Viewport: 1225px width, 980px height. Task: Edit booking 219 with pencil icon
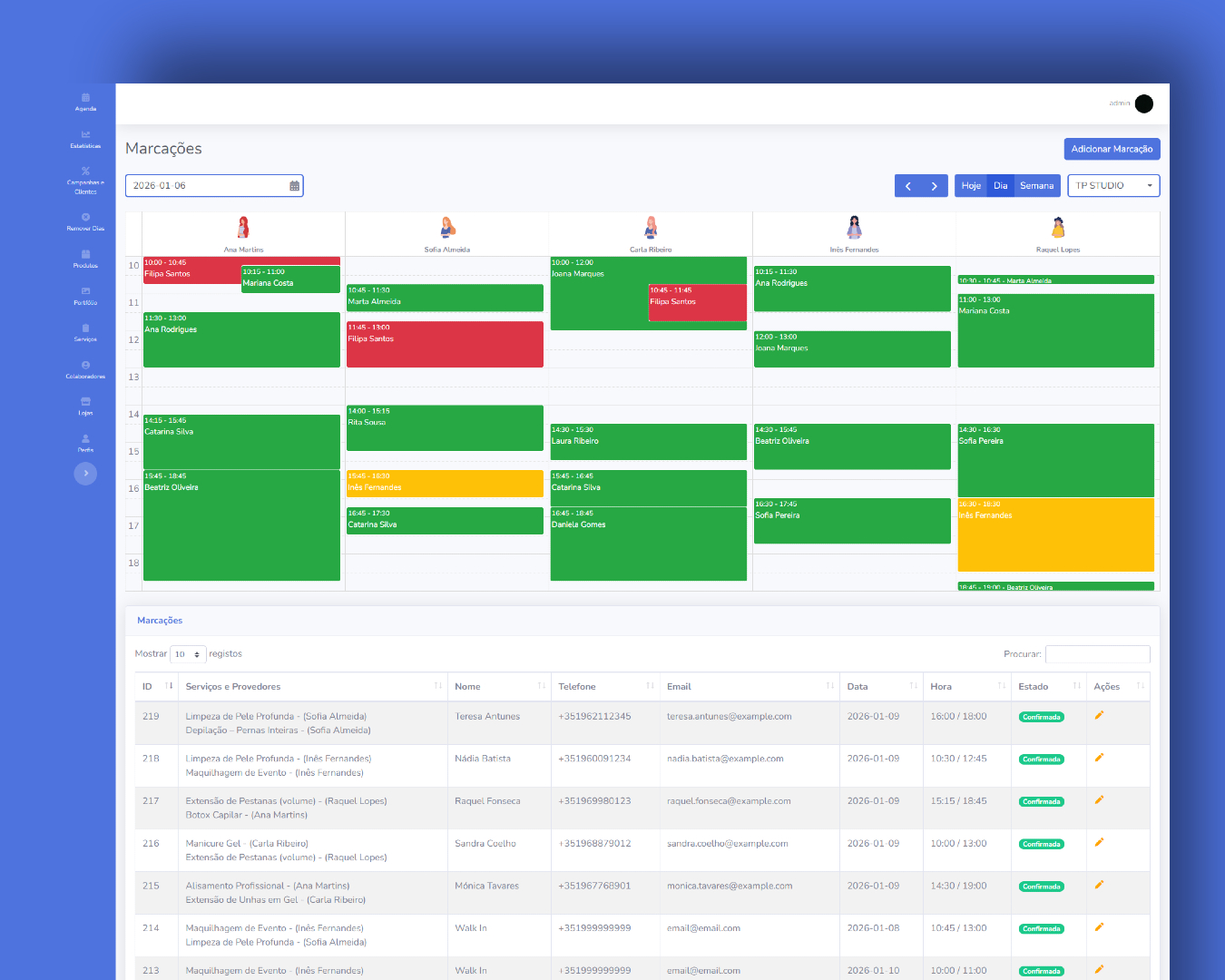click(1099, 716)
